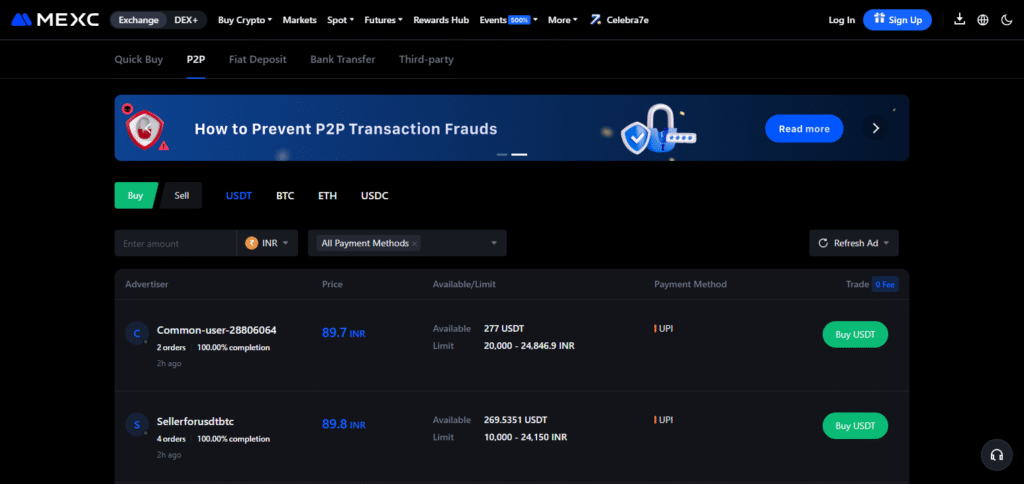Open the payment methods dropdown arrow
1024x484 pixels.
coord(494,243)
